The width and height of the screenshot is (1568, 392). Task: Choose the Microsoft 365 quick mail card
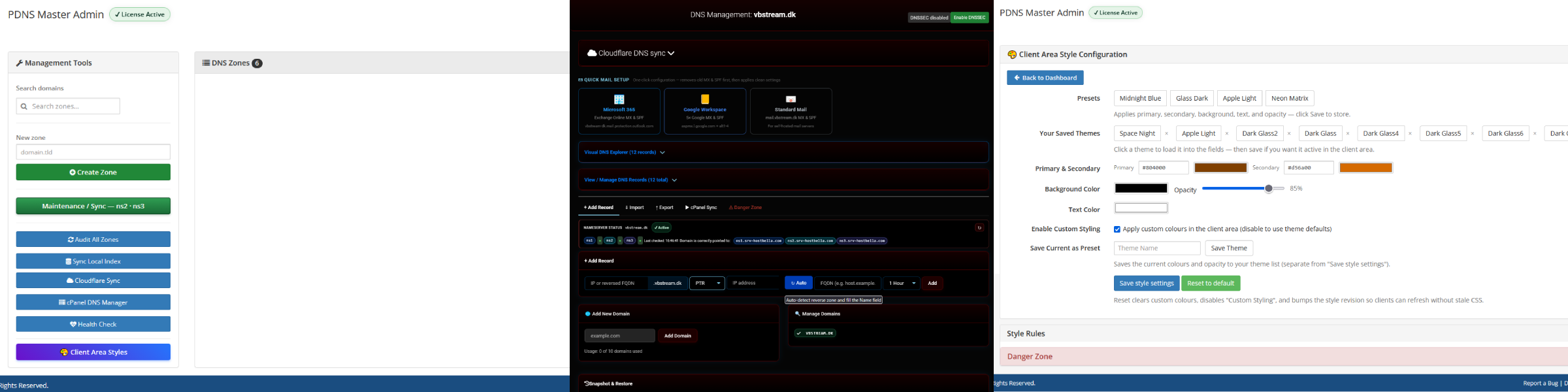pos(619,111)
